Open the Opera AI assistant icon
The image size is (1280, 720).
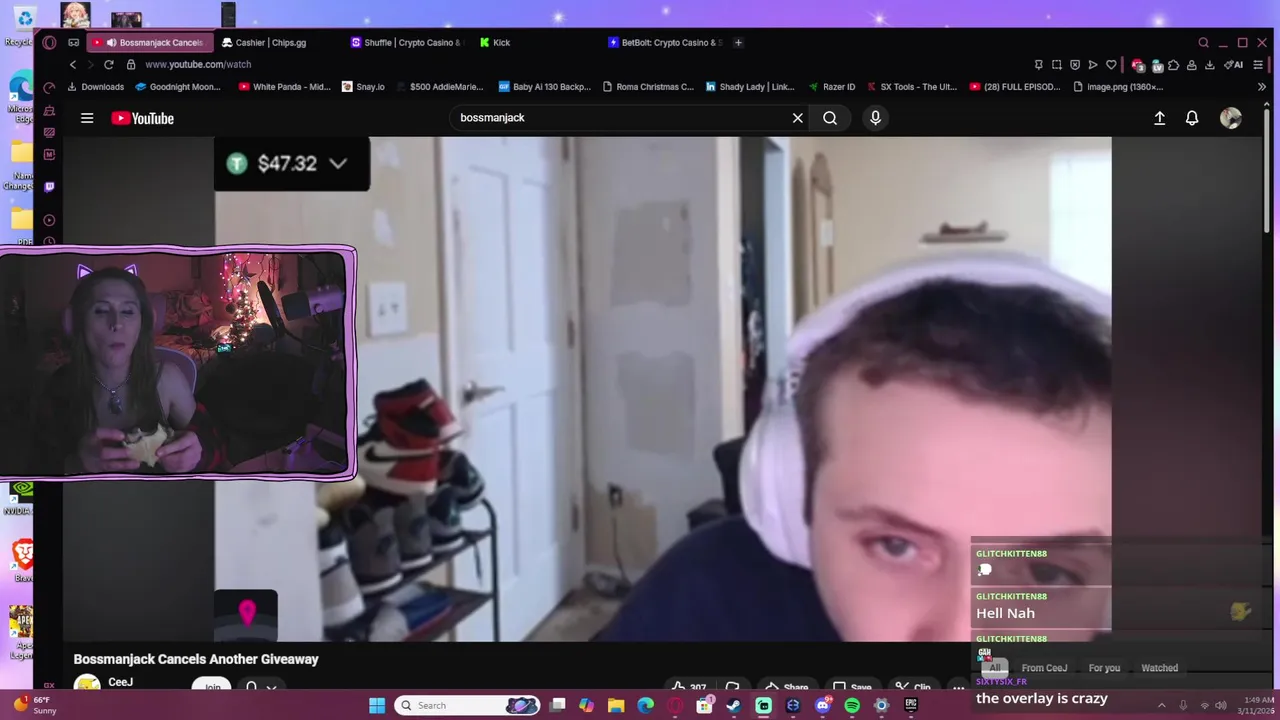[x=1235, y=65]
